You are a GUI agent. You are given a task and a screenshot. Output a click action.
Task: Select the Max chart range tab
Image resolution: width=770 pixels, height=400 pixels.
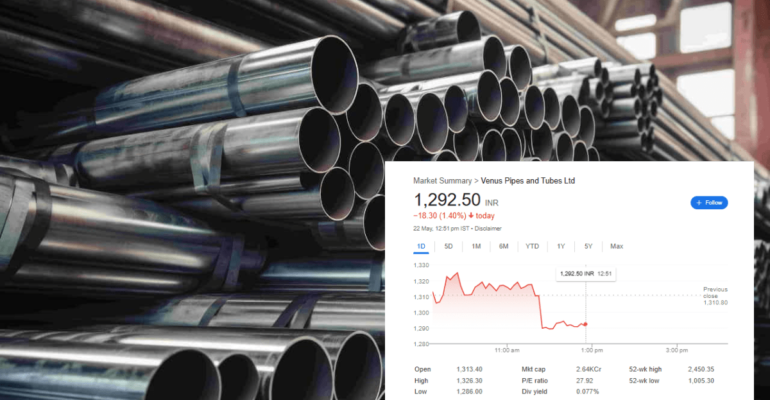click(616, 246)
